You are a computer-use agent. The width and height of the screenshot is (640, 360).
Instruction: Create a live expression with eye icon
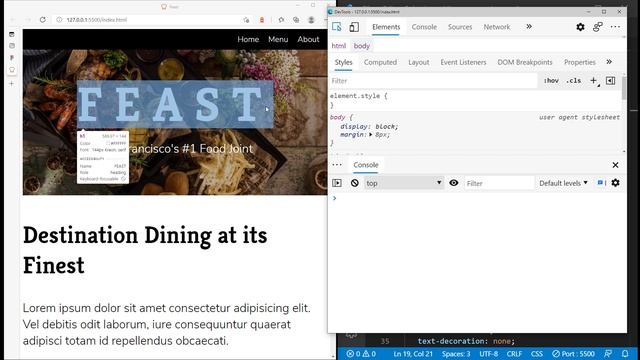click(x=453, y=183)
